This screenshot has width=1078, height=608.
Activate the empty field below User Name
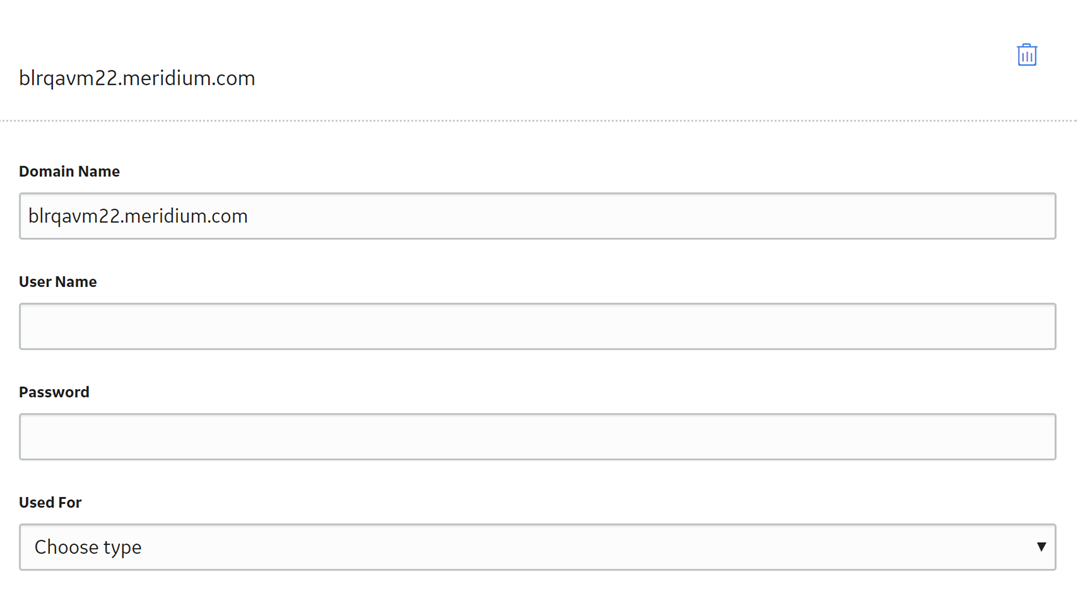click(x=538, y=326)
